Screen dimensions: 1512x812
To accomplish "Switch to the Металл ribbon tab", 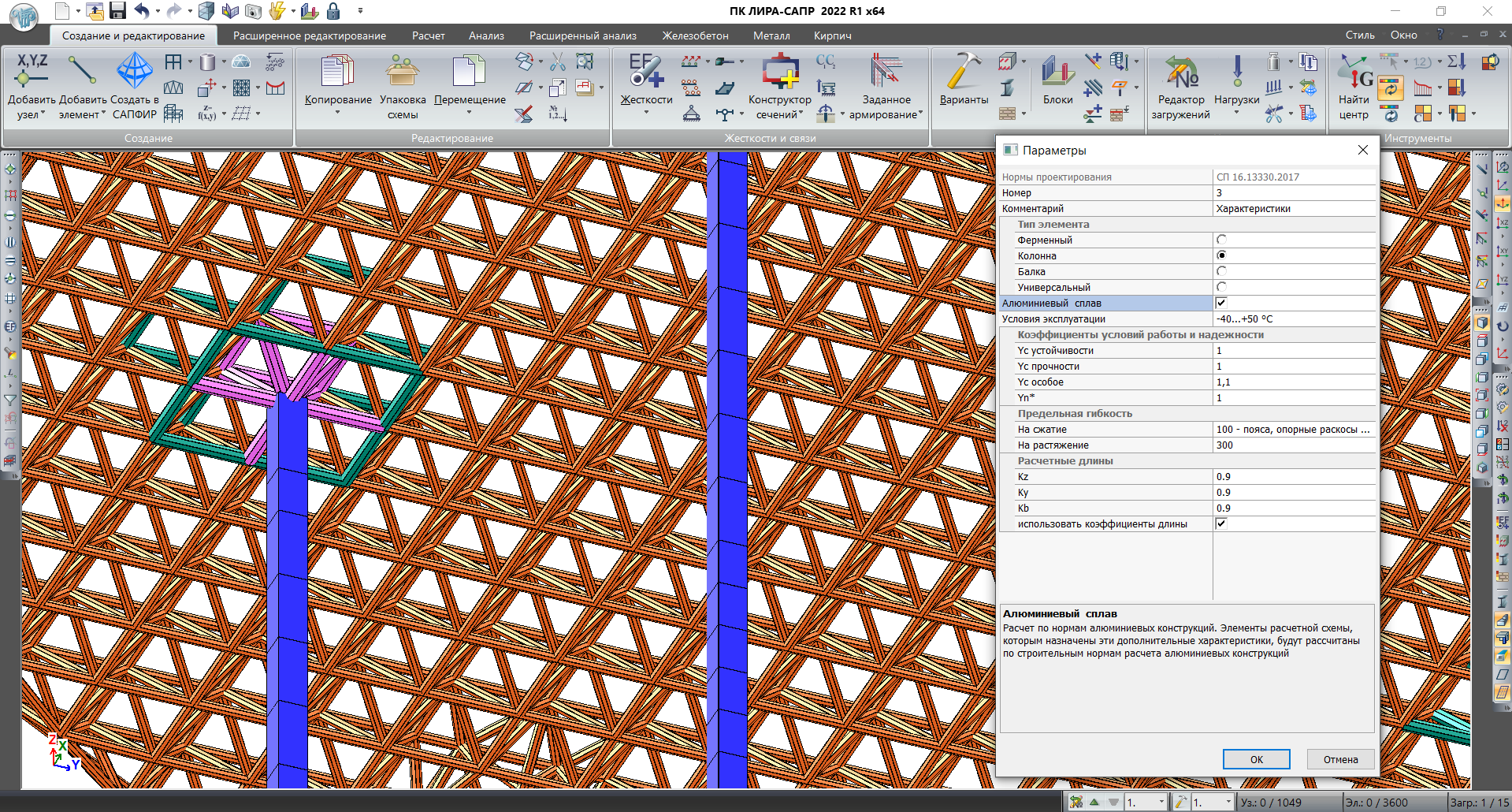I will pos(771,35).
